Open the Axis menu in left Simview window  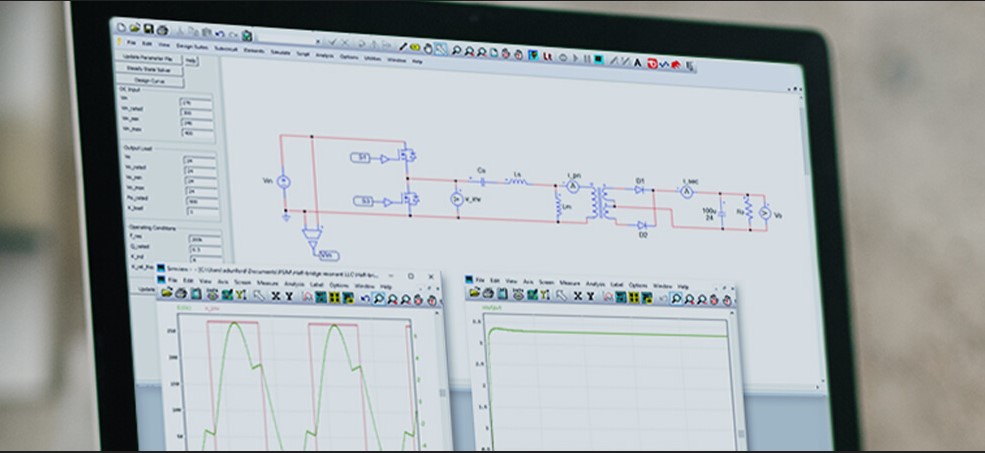[x=223, y=281]
